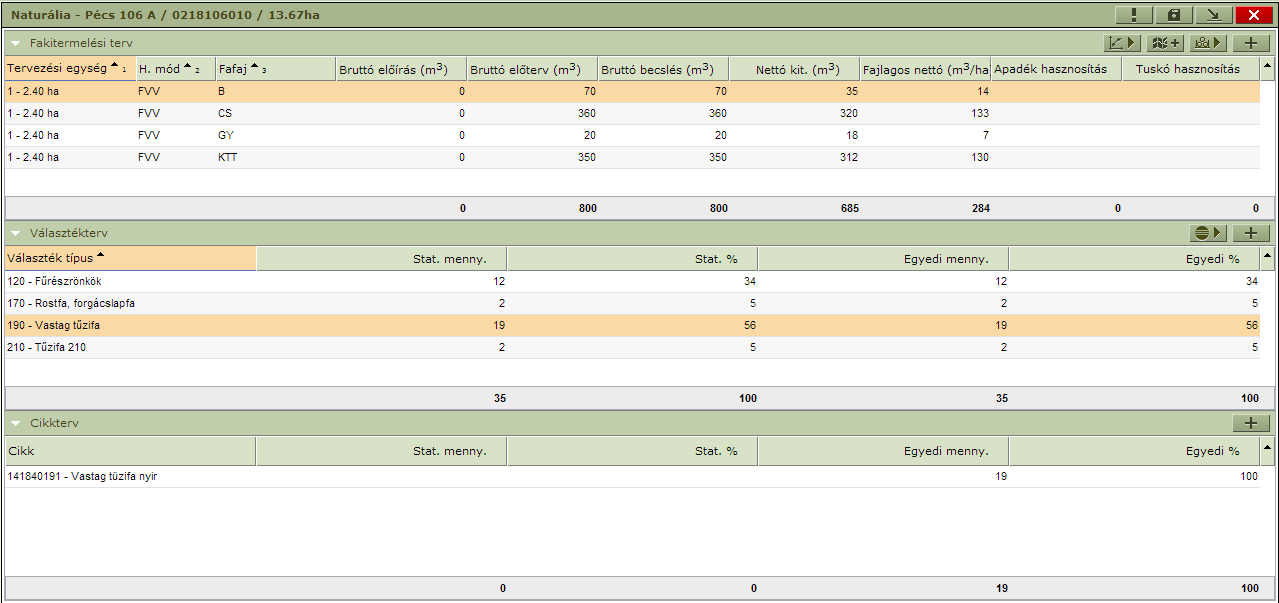Screen dimensions: 1279x603
Task: Click Stat. menny. header in Választékterv
Action: 382,258
